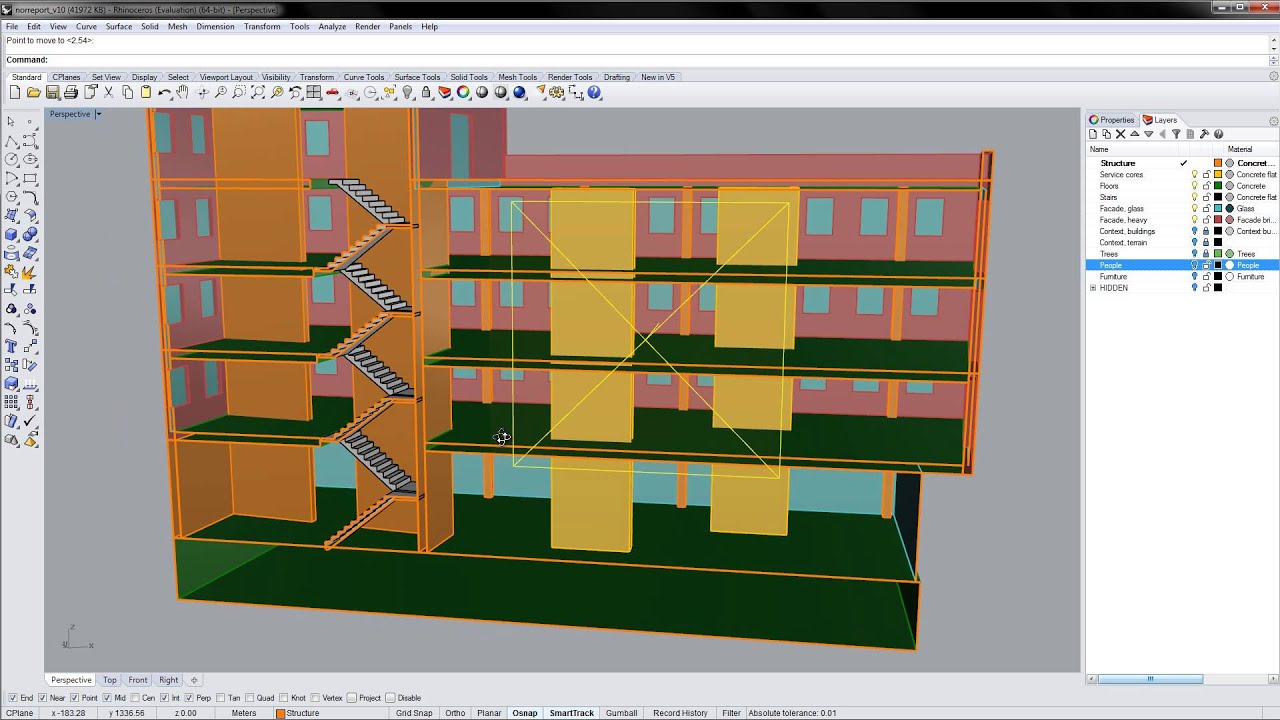This screenshot has width=1280, height=720.
Task: Hide the Floors layer with lightbulb
Action: [x=1194, y=186]
